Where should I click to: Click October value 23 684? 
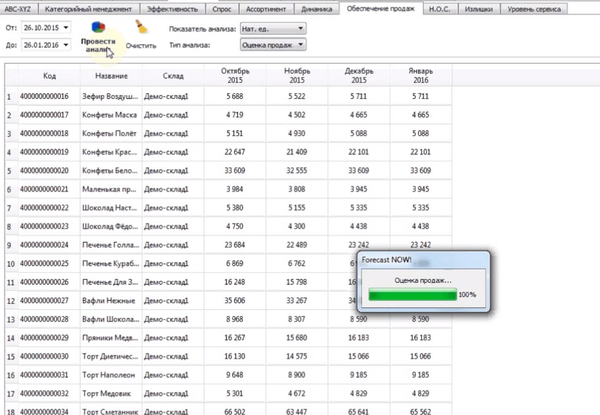pyautogui.click(x=235, y=245)
